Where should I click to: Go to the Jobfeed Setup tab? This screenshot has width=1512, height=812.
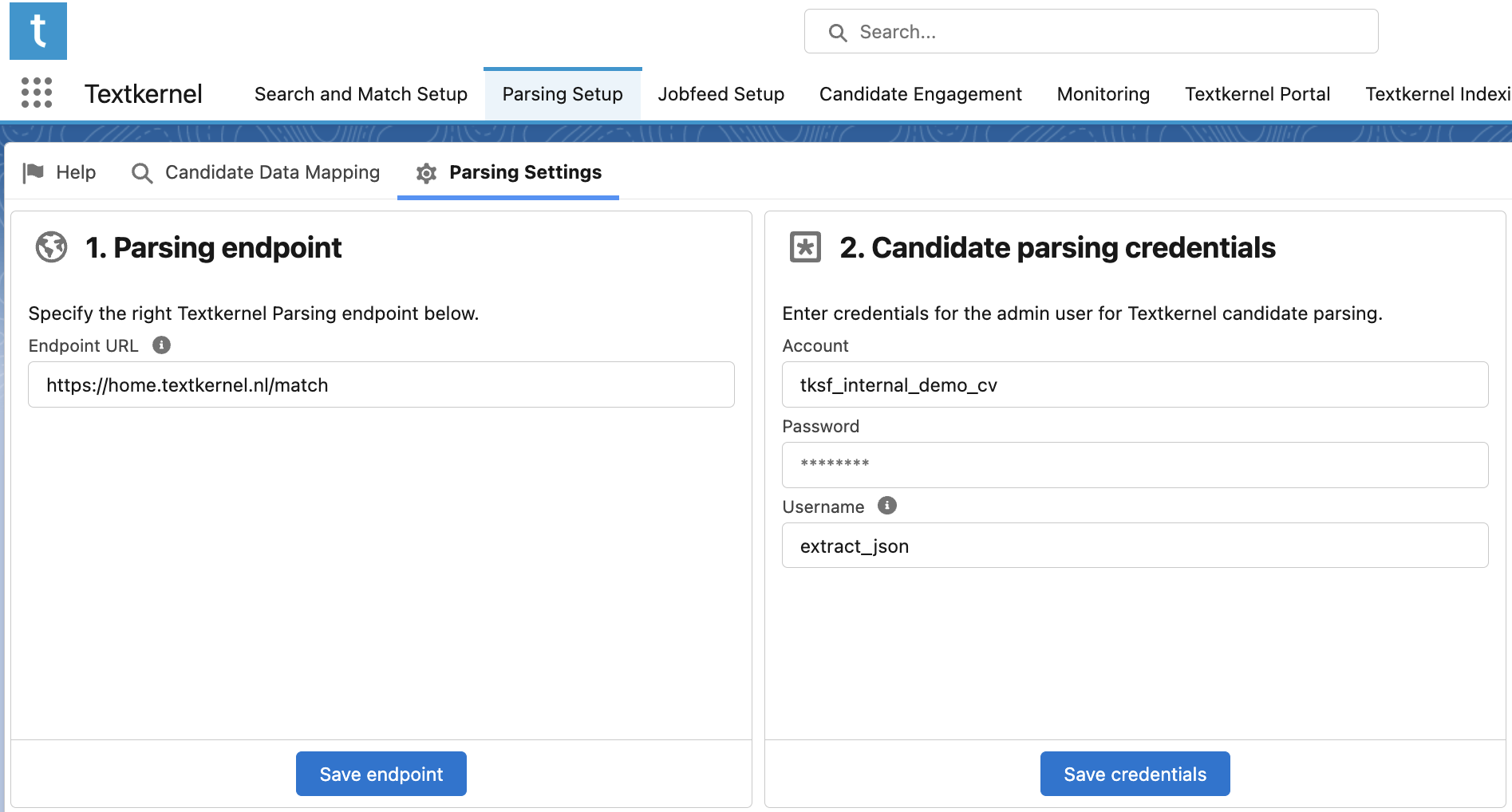721,94
